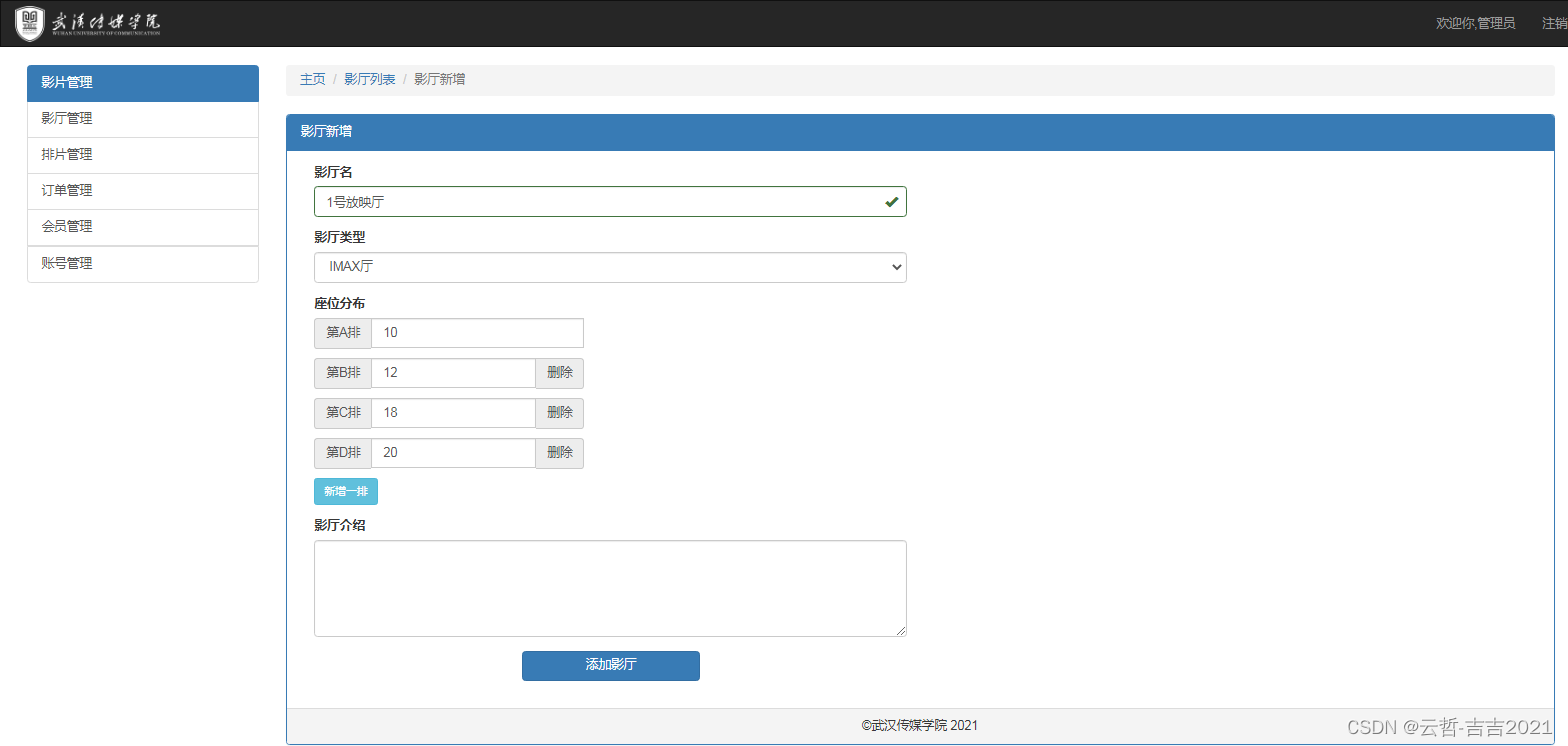The width and height of the screenshot is (1568, 746).
Task: Click the green validation checkmark icon
Action: pyautogui.click(x=891, y=202)
